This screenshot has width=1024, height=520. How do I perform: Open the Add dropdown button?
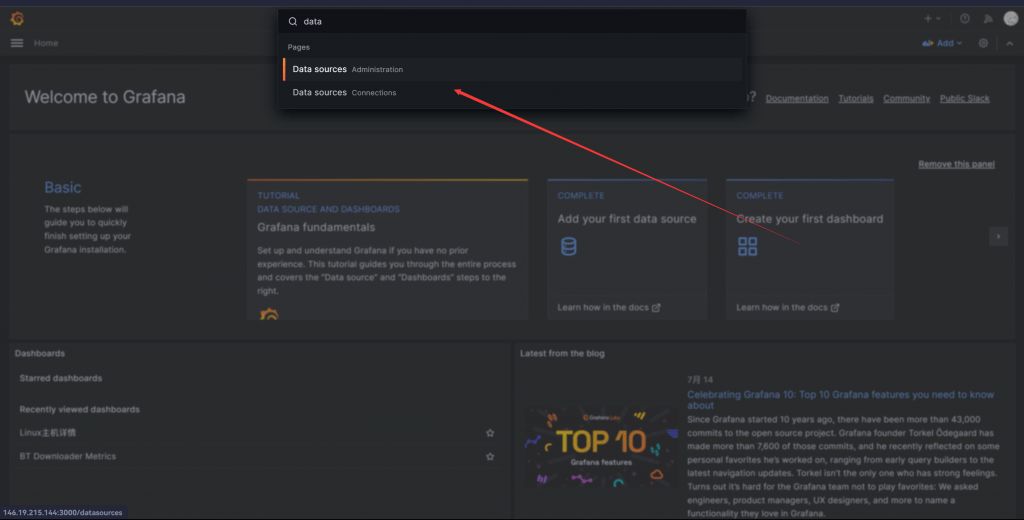pyautogui.click(x=942, y=43)
